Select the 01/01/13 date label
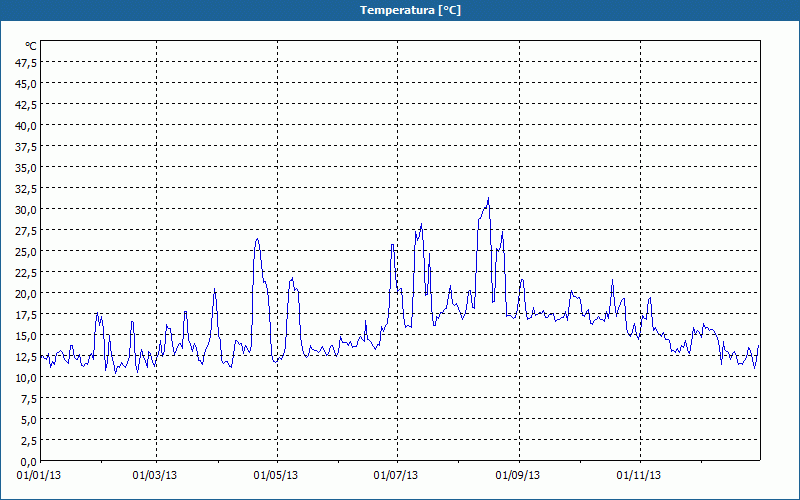This screenshot has height=500, width=800. tap(39, 476)
